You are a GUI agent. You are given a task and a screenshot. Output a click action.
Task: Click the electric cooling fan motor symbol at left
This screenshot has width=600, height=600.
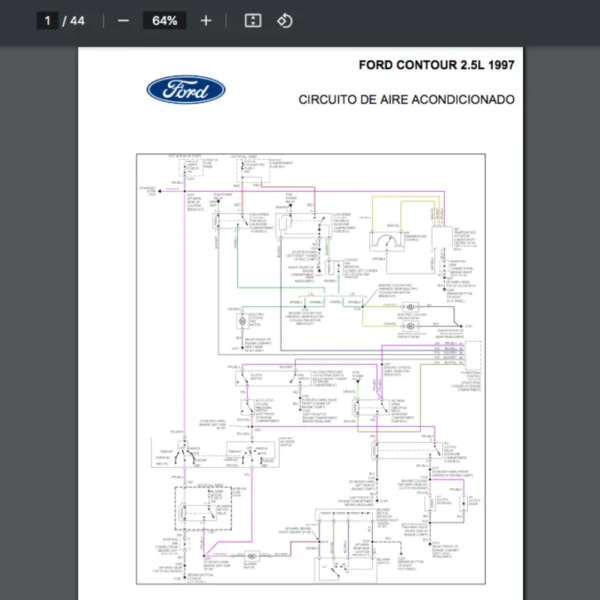click(241, 319)
